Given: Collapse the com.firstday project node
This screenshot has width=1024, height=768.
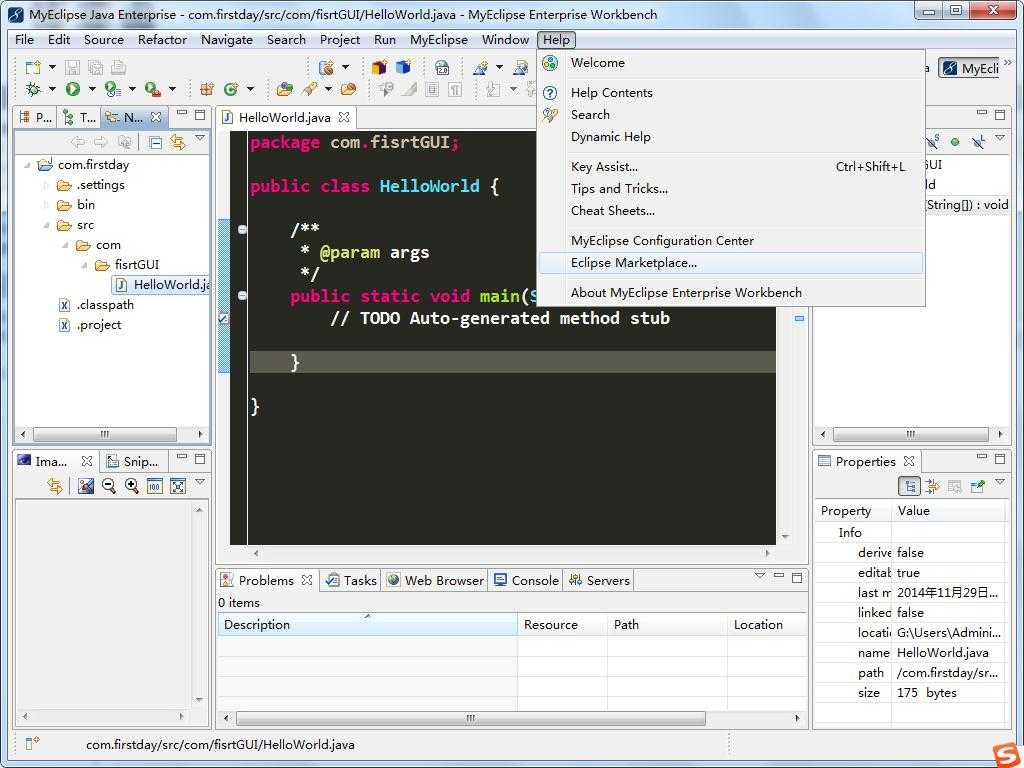Looking at the screenshot, I should coord(27,165).
